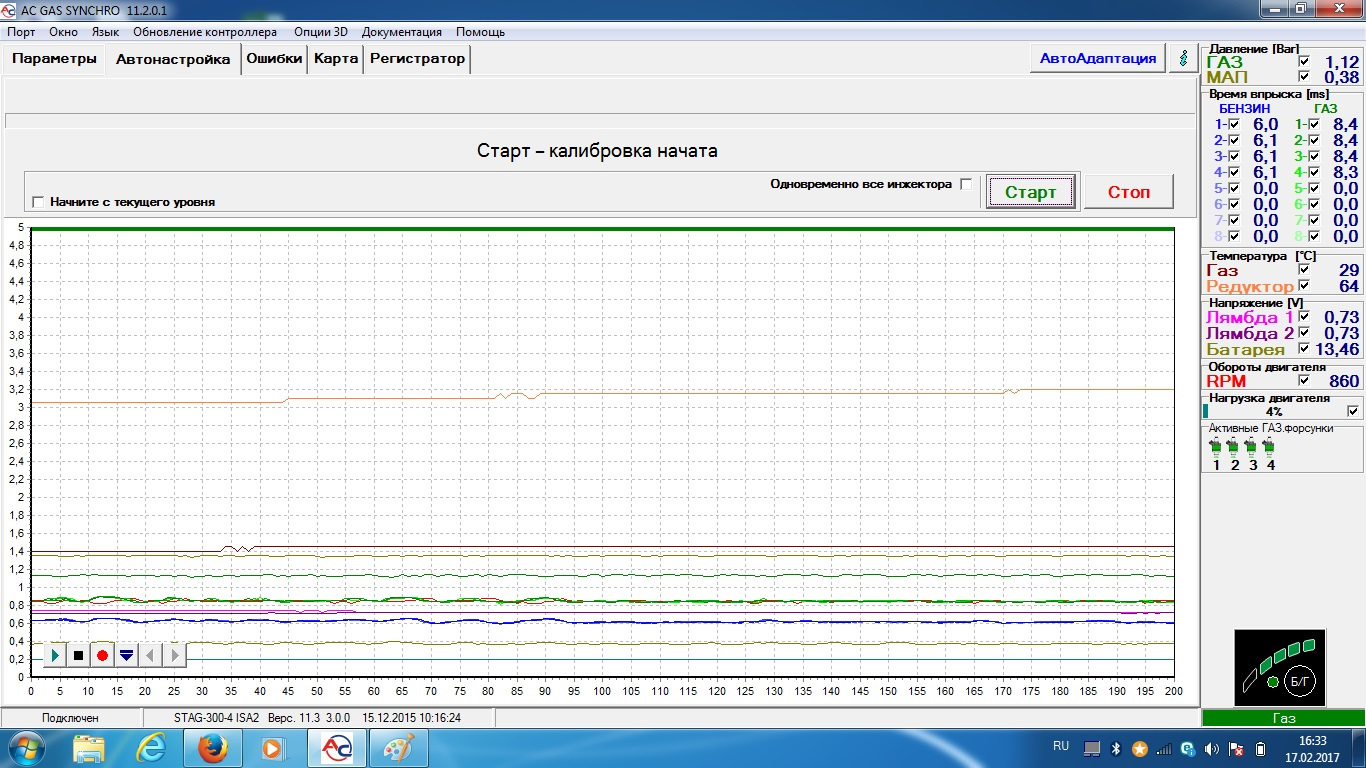The height and width of the screenshot is (768, 1366).
Task: Switch to the Ошибки tab
Action: click(x=274, y=58)
